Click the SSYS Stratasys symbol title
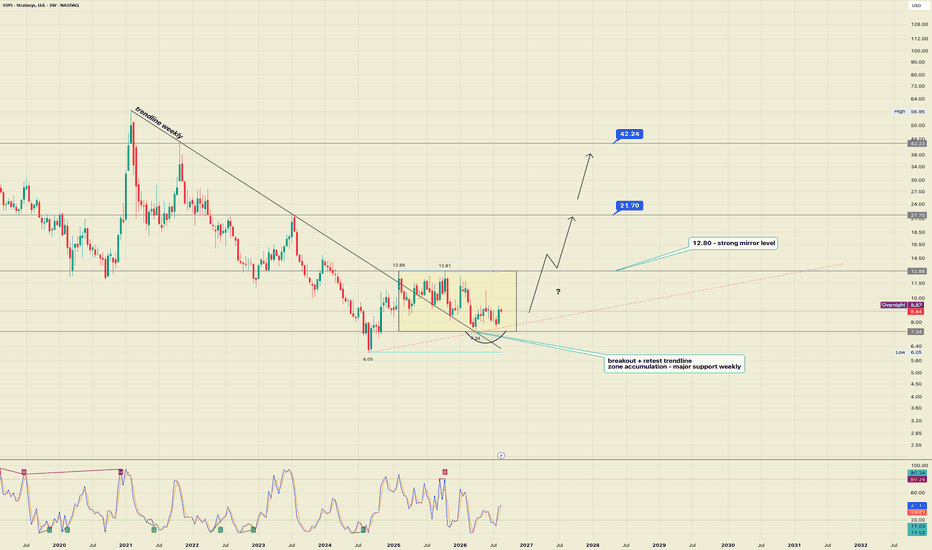The height and width of the screenshot is (550, 932). [41, 5]
